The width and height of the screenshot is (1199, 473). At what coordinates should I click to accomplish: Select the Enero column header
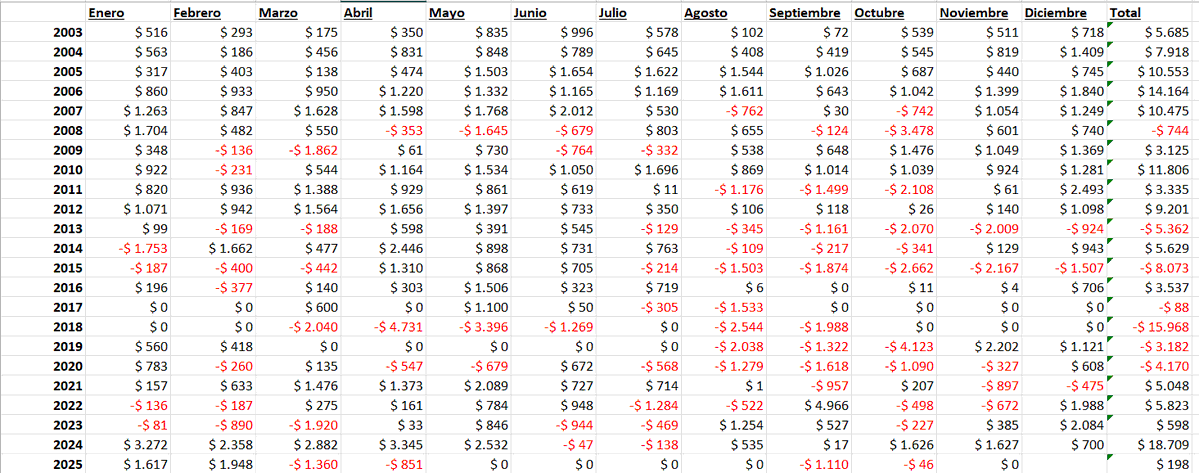tap(128, 13)
